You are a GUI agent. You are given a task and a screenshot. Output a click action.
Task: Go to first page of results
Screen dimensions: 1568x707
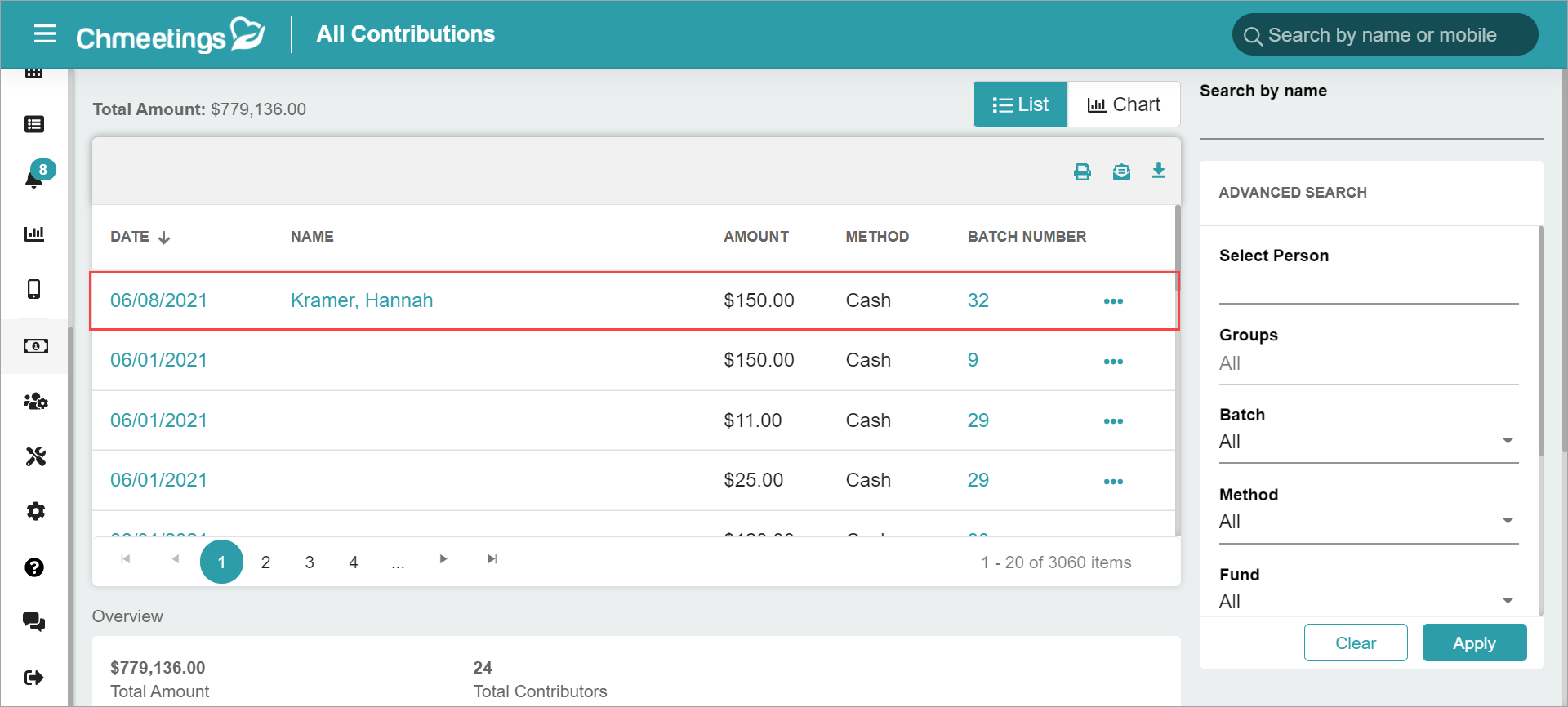pyautogui.click(x=126, y=559)
